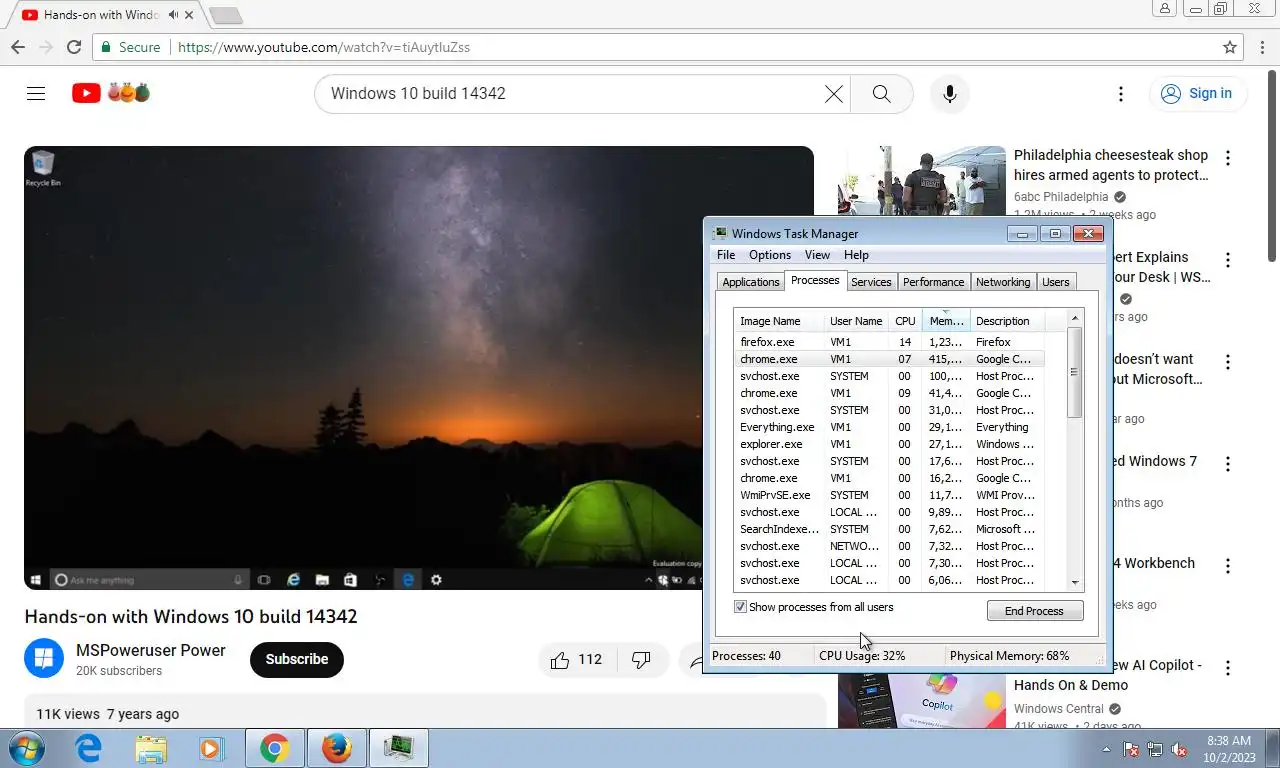1280x768 pixels.
Task: Open the YouTube home logo
Action: pyautogui.click(x=111, y=93)
